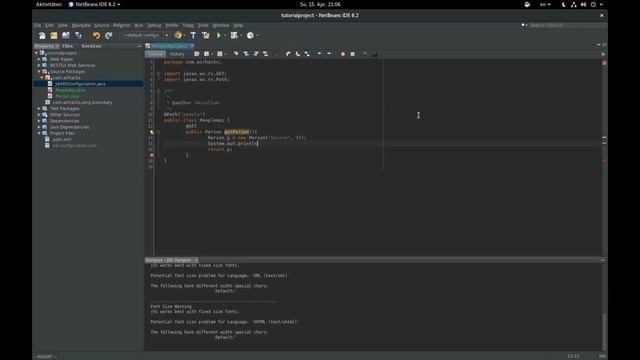640x360 pixels.
Task: Click the red error glyph in gutter
Action: click(x=151, y=155)
